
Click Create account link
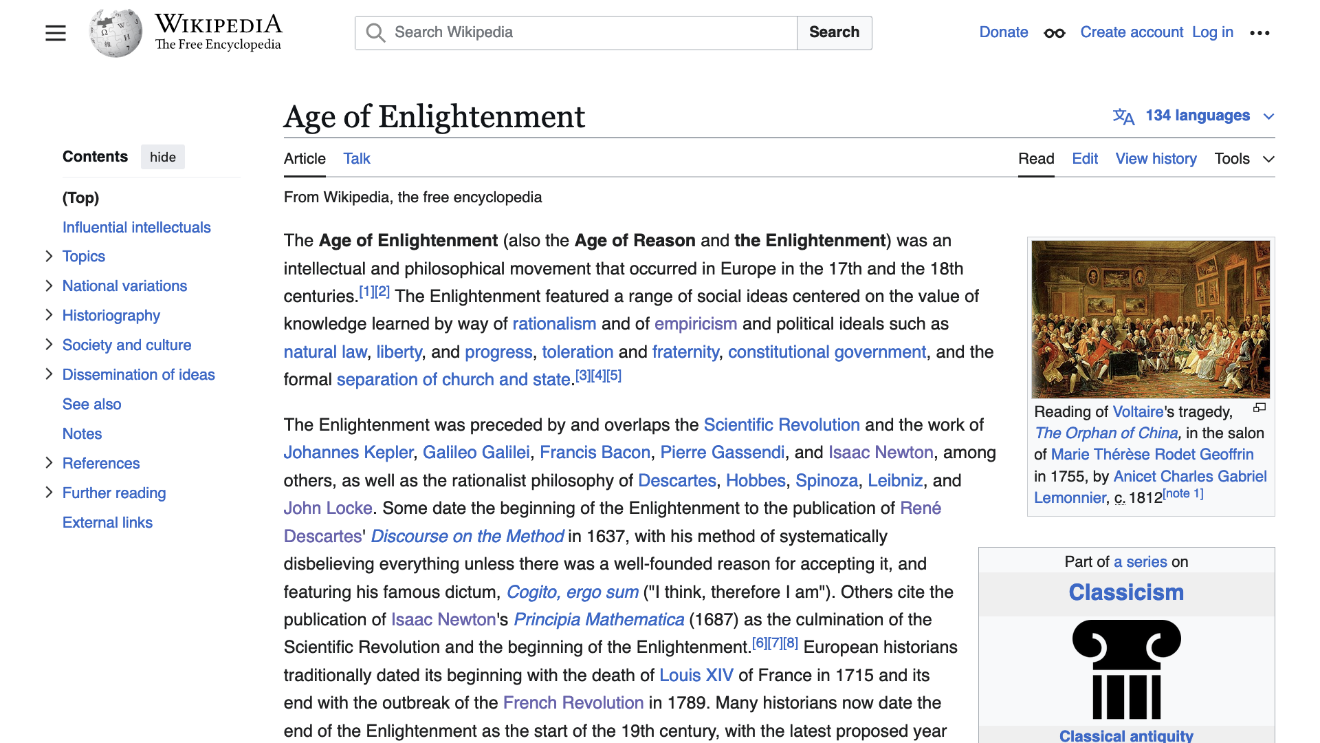(1132, 33)
